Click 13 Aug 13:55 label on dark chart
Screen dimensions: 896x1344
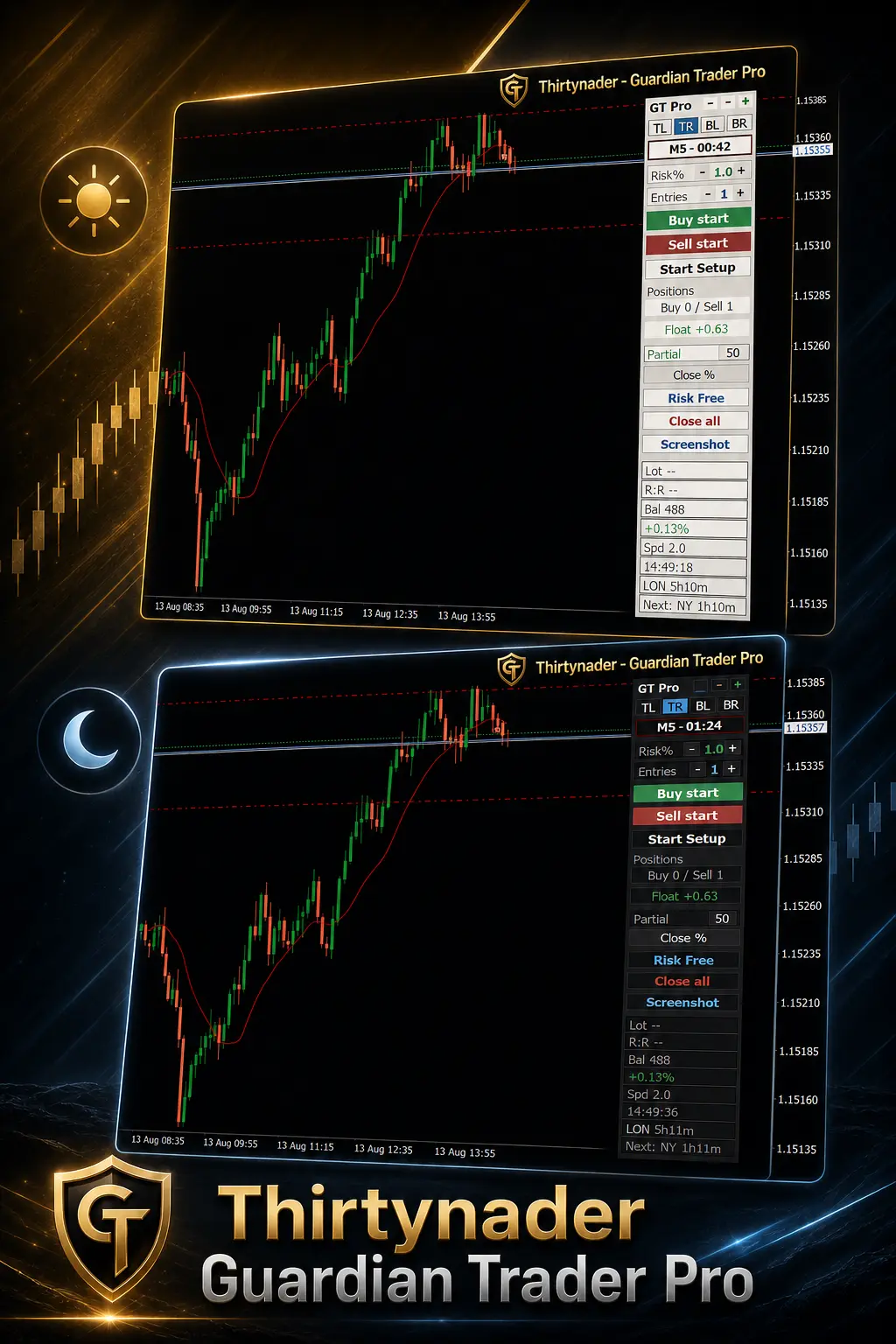coord(465,1152)
